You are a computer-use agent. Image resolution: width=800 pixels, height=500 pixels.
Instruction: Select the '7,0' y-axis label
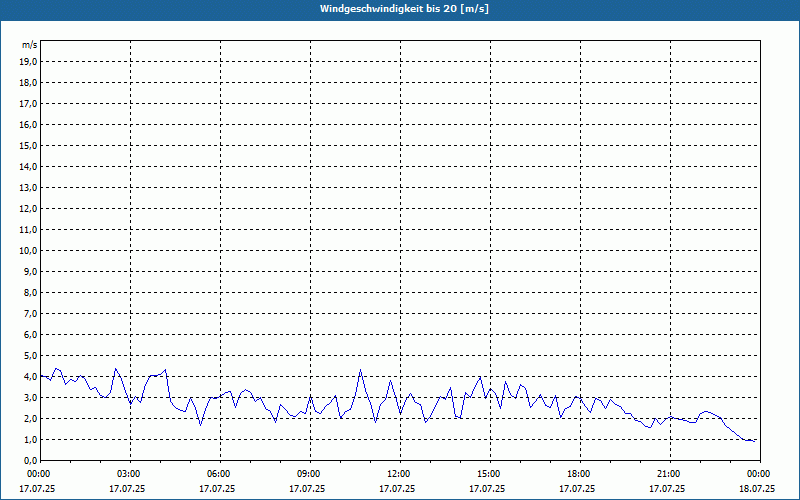pyautogui.click(x=31, y=313)
